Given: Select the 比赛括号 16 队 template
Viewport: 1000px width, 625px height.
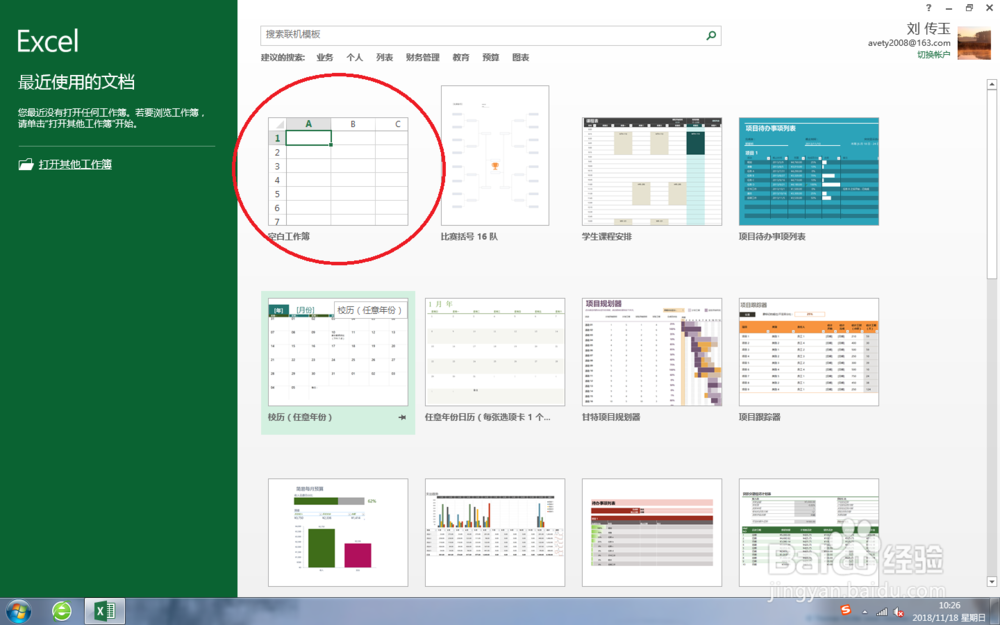Looking at the screenshot, I should click(494, 155).
